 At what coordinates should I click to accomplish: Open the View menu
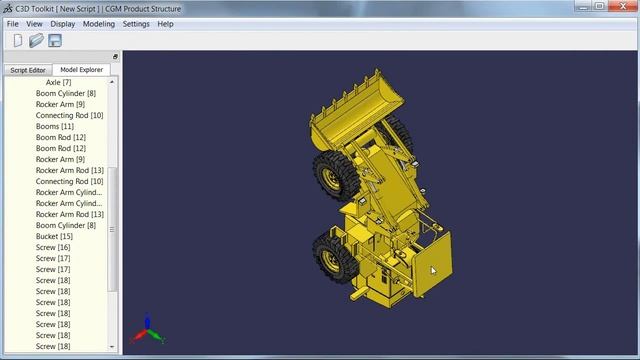pos(34,24)
